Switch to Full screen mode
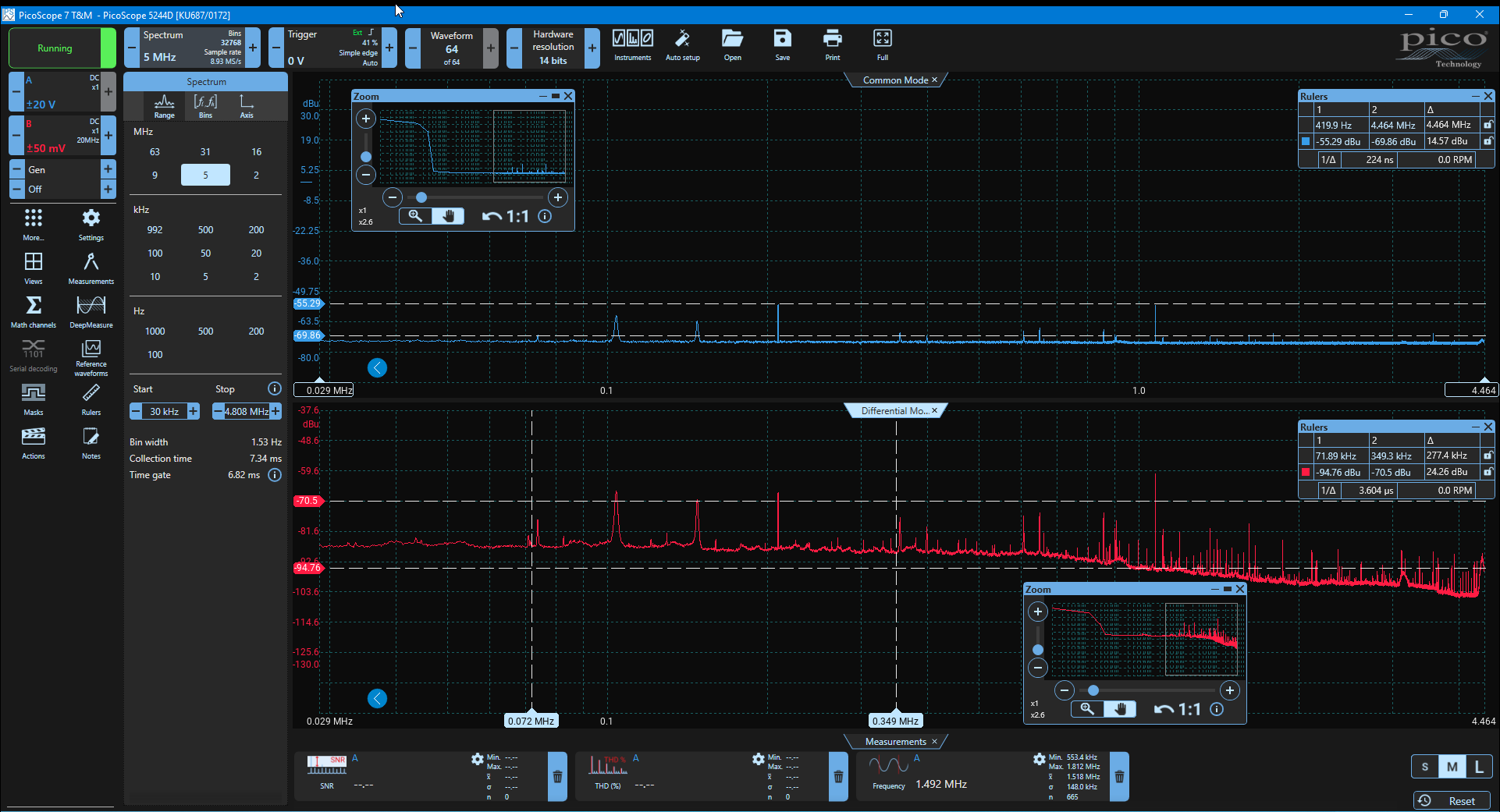The height and width of the screenshot is (812, 1500). tap(883, 45)
